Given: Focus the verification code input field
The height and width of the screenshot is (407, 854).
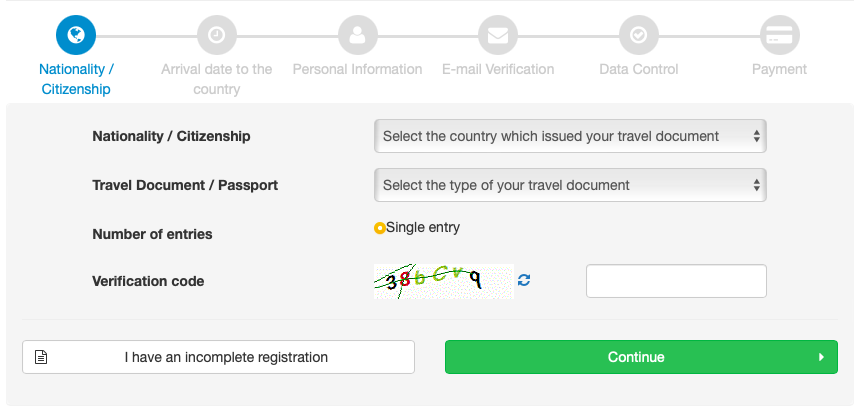Looking at the screenshot, I should click(x=676, y=281).
